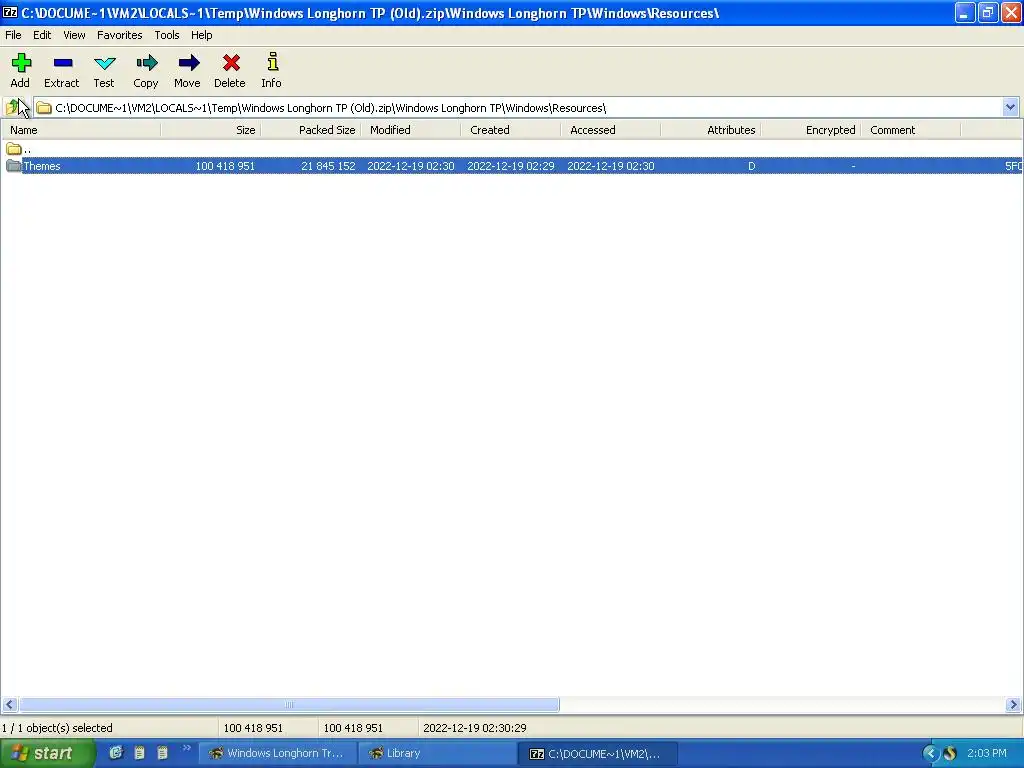The height and width of the screenshot is (768, 1024).
Task: Expand the address bar path dropdown
Action: (x=1010, y=107)
